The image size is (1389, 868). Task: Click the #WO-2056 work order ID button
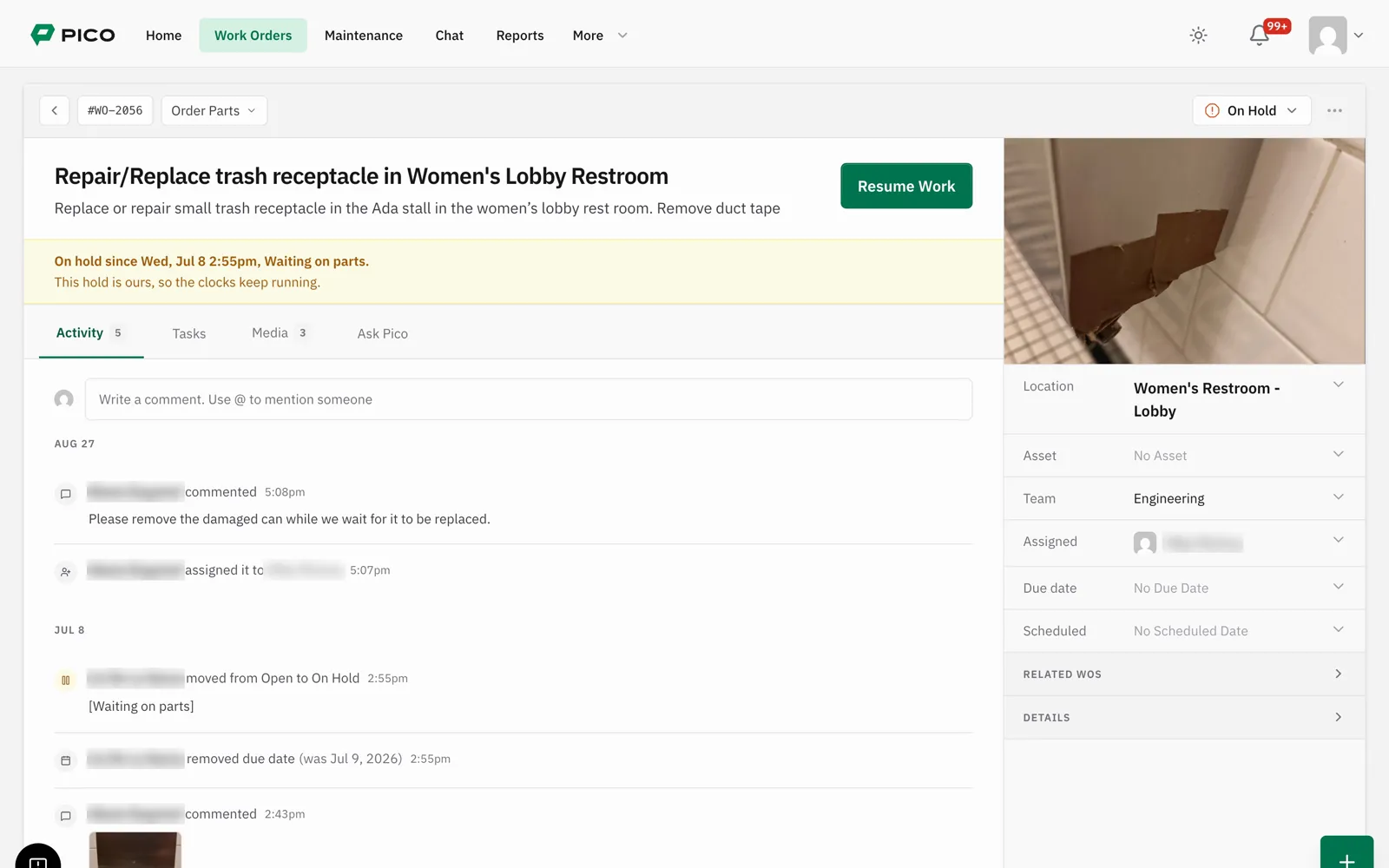click(115, 110)
